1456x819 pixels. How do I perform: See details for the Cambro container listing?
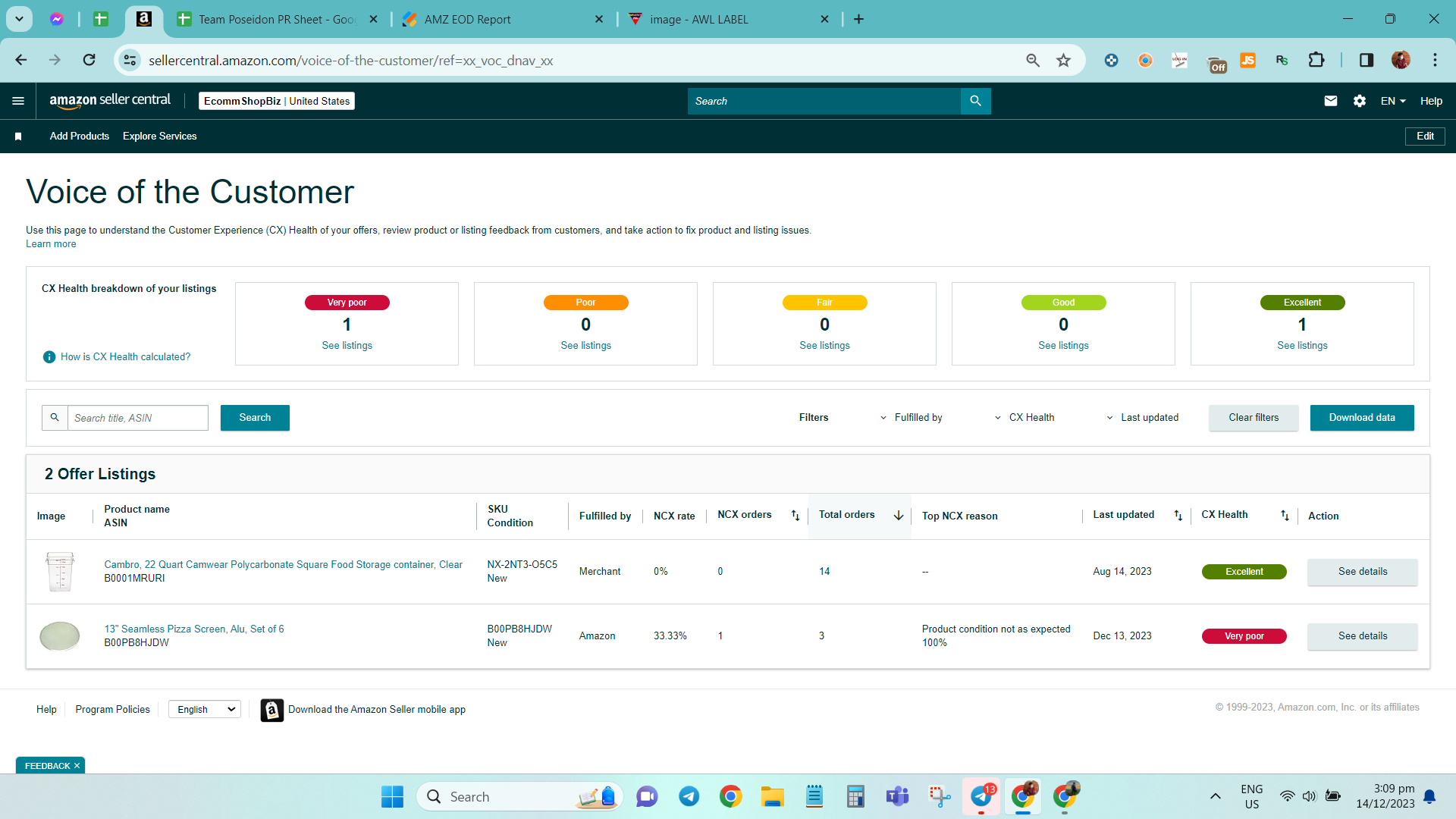click(1362, 572)
